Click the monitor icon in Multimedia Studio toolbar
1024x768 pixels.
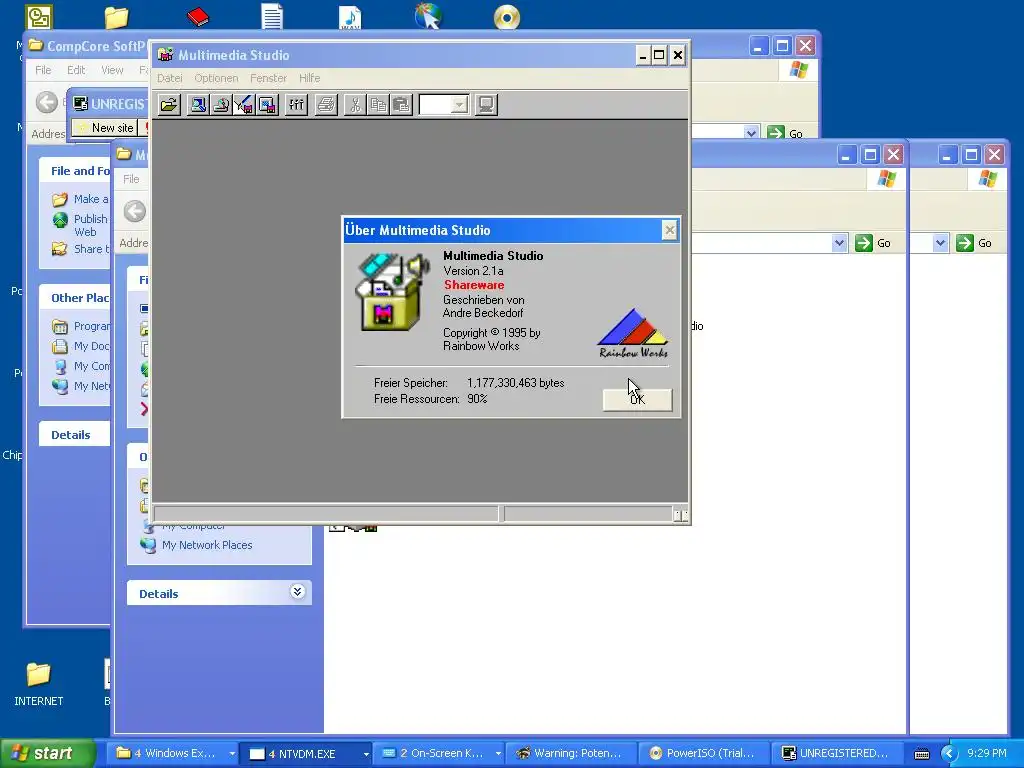click(486, 104)
